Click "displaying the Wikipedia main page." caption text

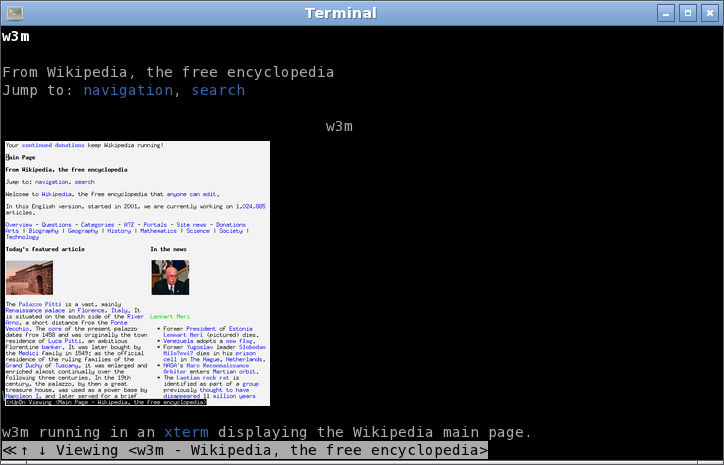pos(375,432)
